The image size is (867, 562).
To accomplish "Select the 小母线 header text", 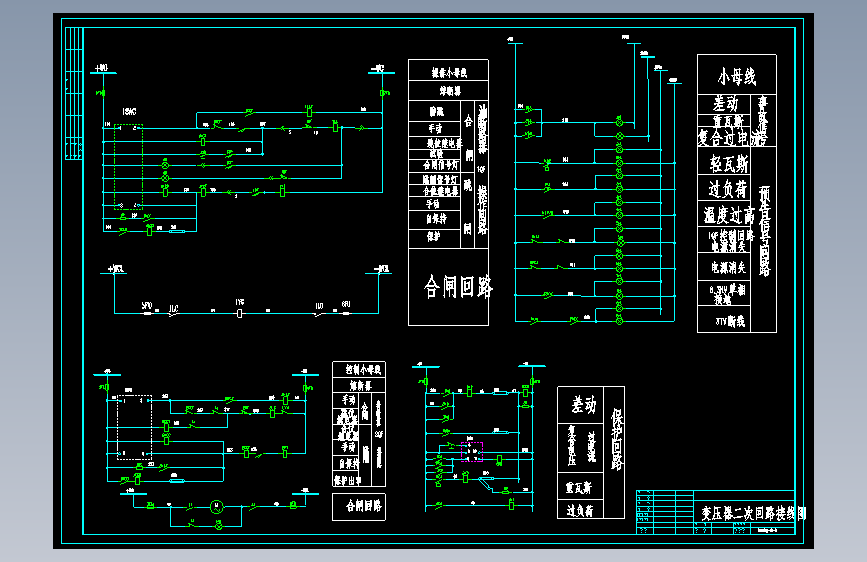I will point(737,76).
